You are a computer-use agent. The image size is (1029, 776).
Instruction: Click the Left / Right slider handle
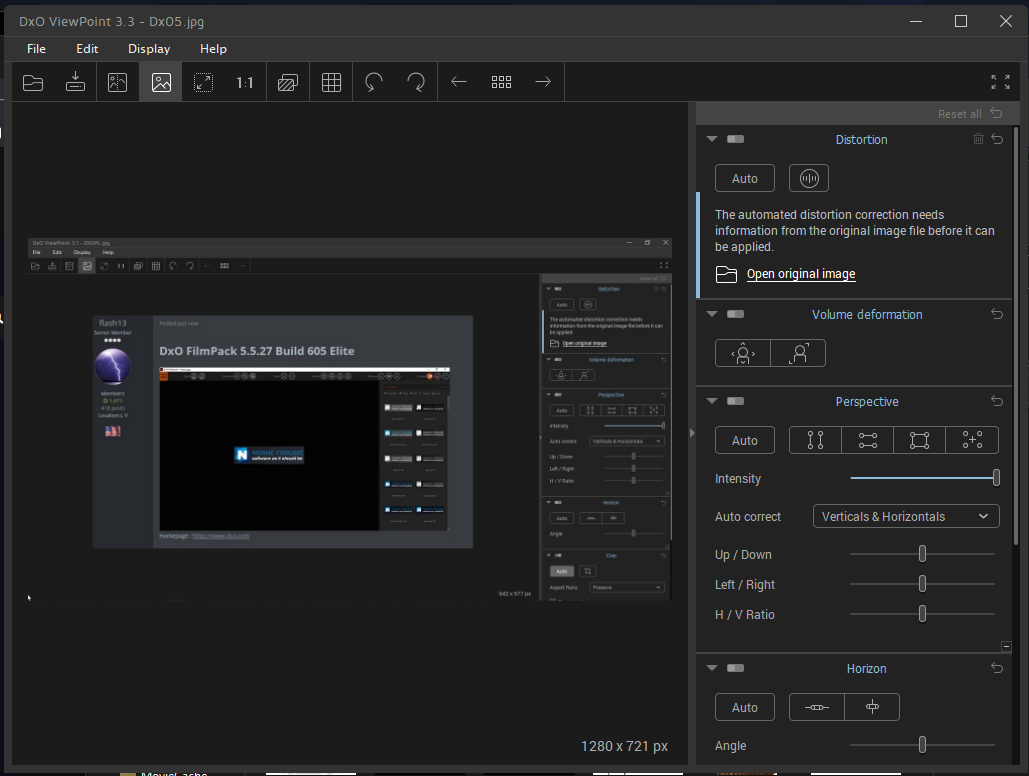point(922,583)
